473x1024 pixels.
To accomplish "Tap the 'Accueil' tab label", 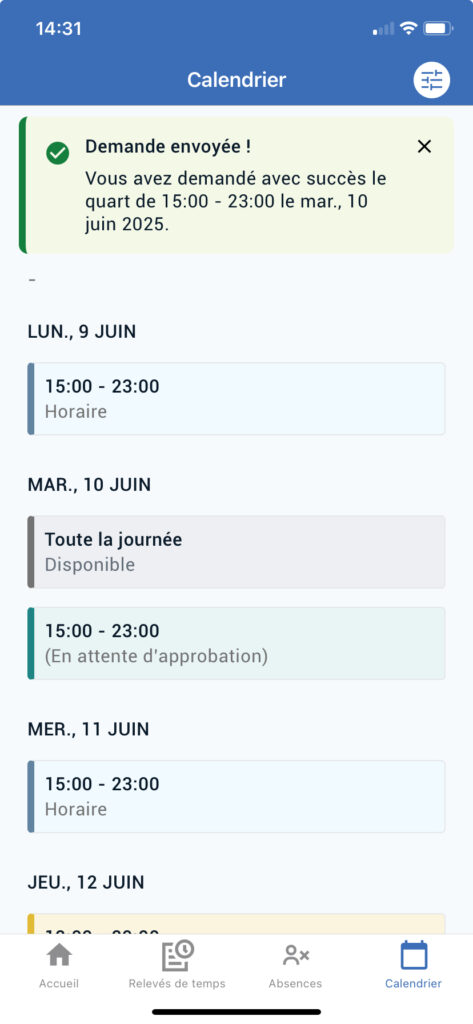I will [x=59, y=984].
